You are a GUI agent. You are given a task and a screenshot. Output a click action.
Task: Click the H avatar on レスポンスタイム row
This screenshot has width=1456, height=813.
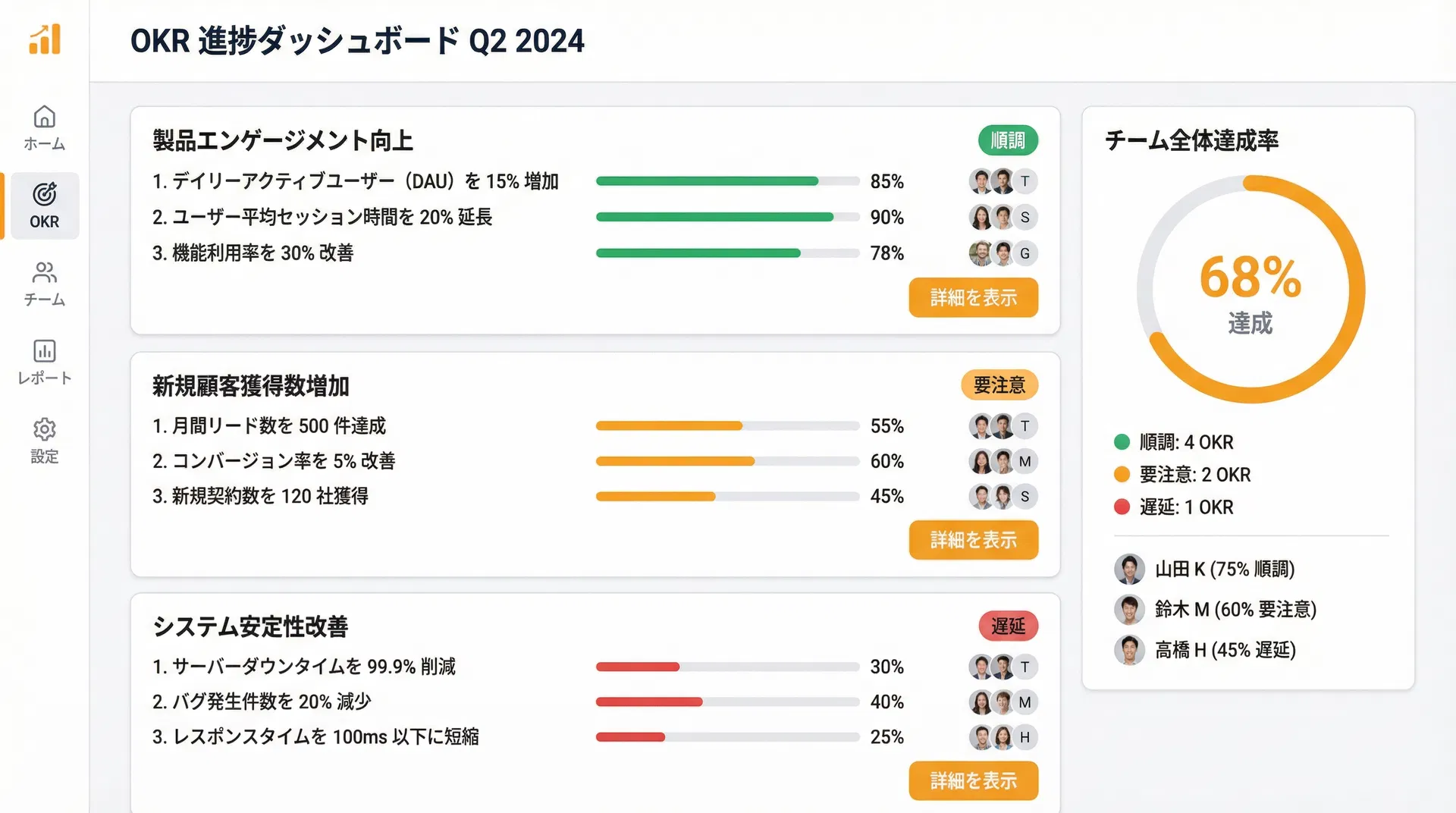(x=1025, y=737)
